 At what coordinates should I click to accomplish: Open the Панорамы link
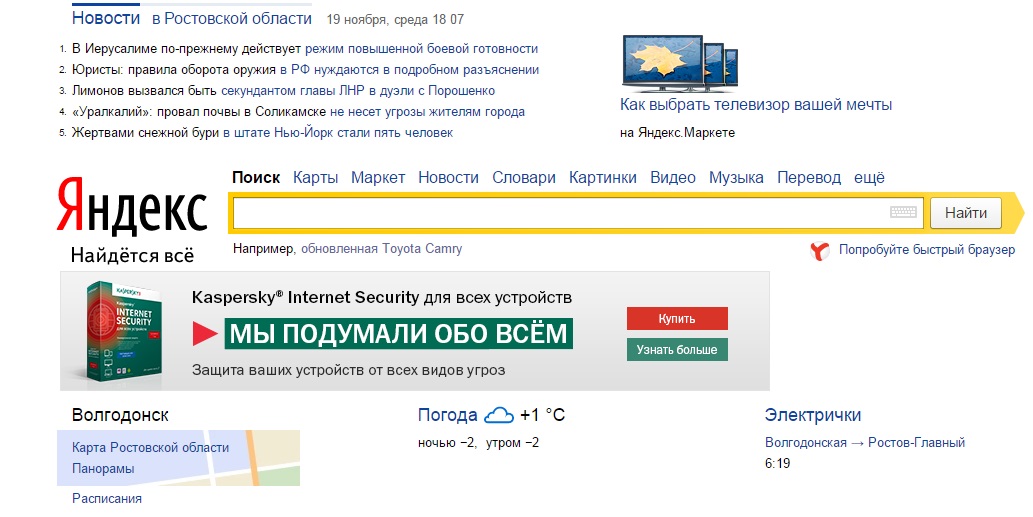tap(103, 468)
